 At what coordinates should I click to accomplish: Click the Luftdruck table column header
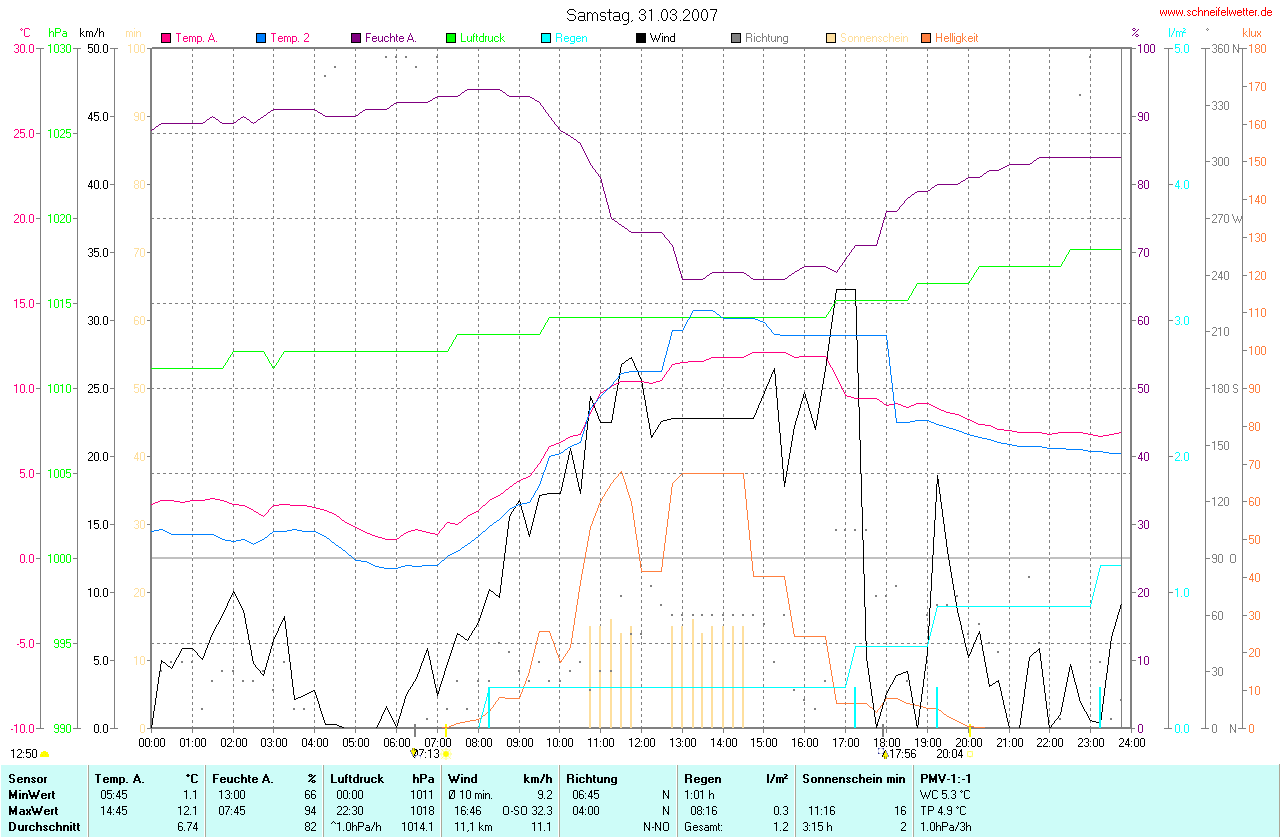point(358,778)
